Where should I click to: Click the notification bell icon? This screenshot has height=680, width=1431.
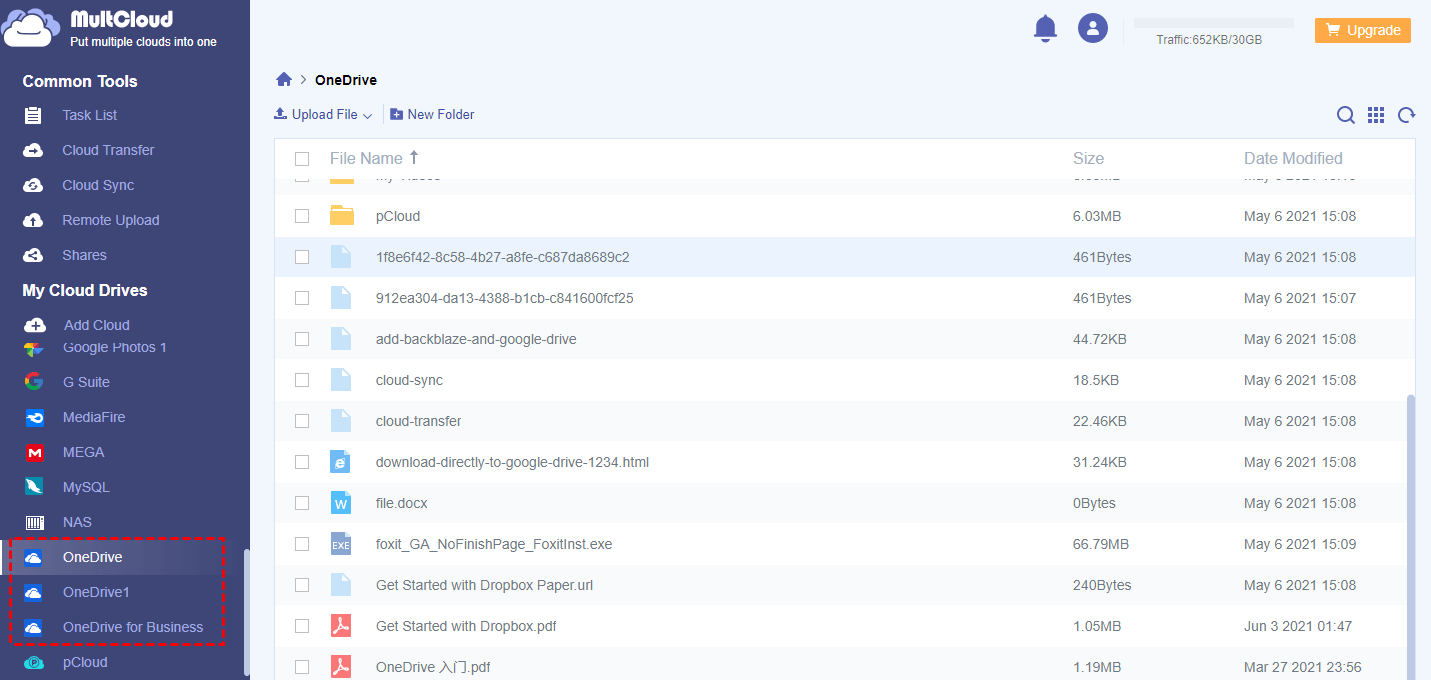click(x=1045, y=29)
